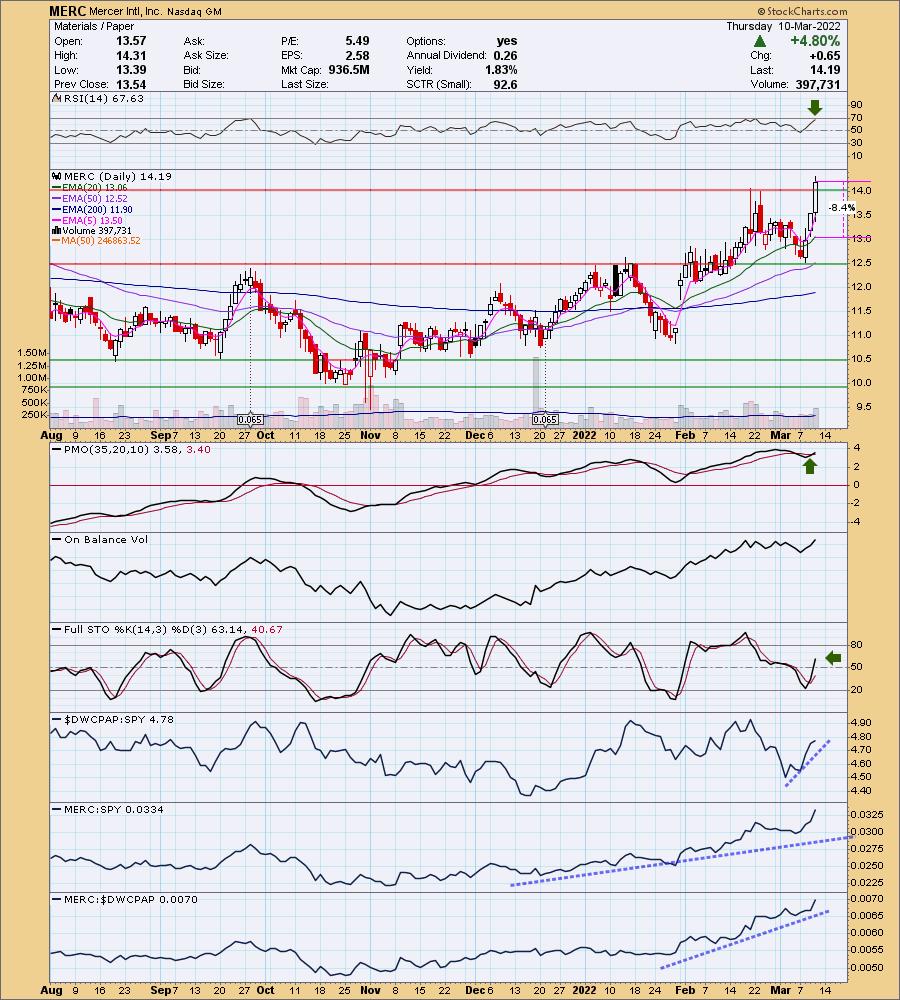Click the 80 level on the Full STO axis
This screenshot has width=900, height=1000.
click(857, 645)
